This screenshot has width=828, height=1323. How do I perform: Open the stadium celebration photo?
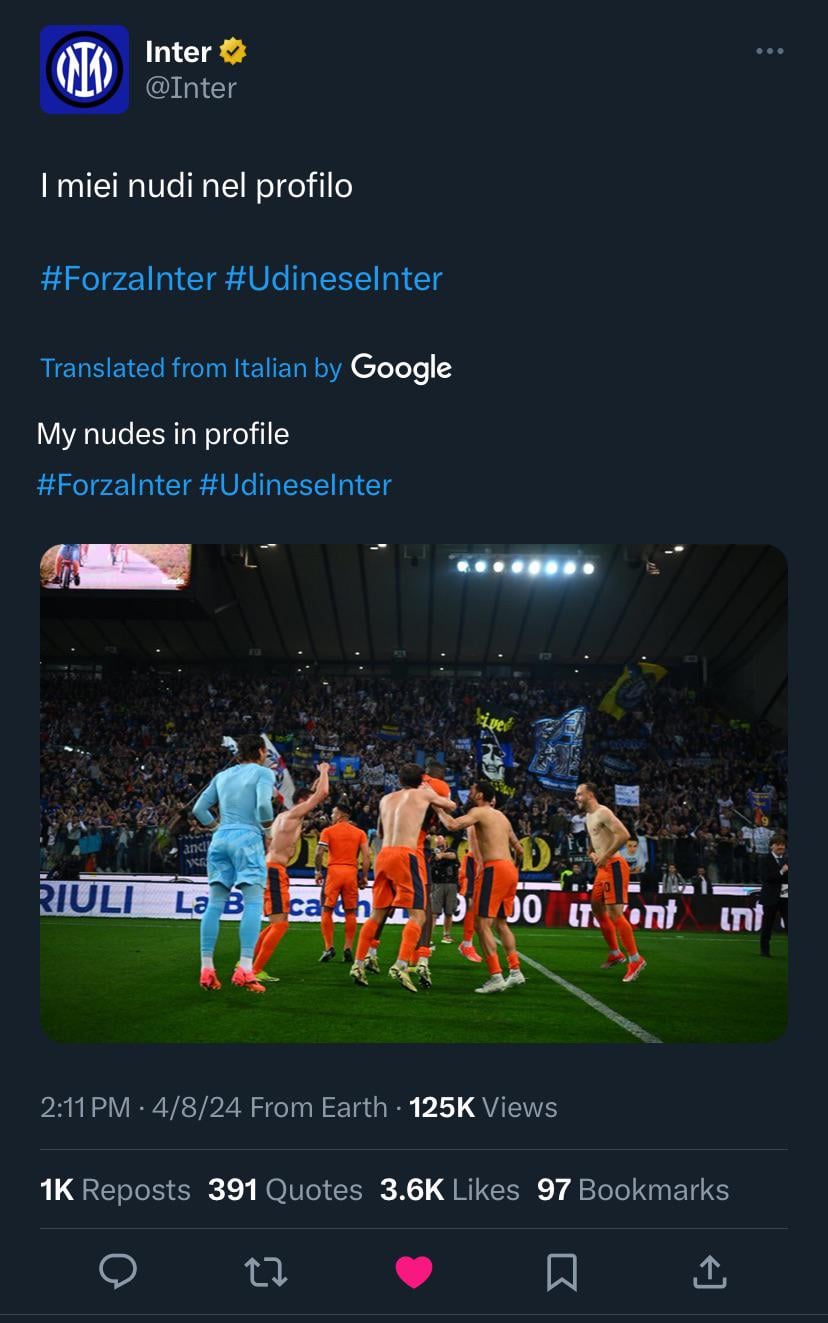click(x=414, y=793)
